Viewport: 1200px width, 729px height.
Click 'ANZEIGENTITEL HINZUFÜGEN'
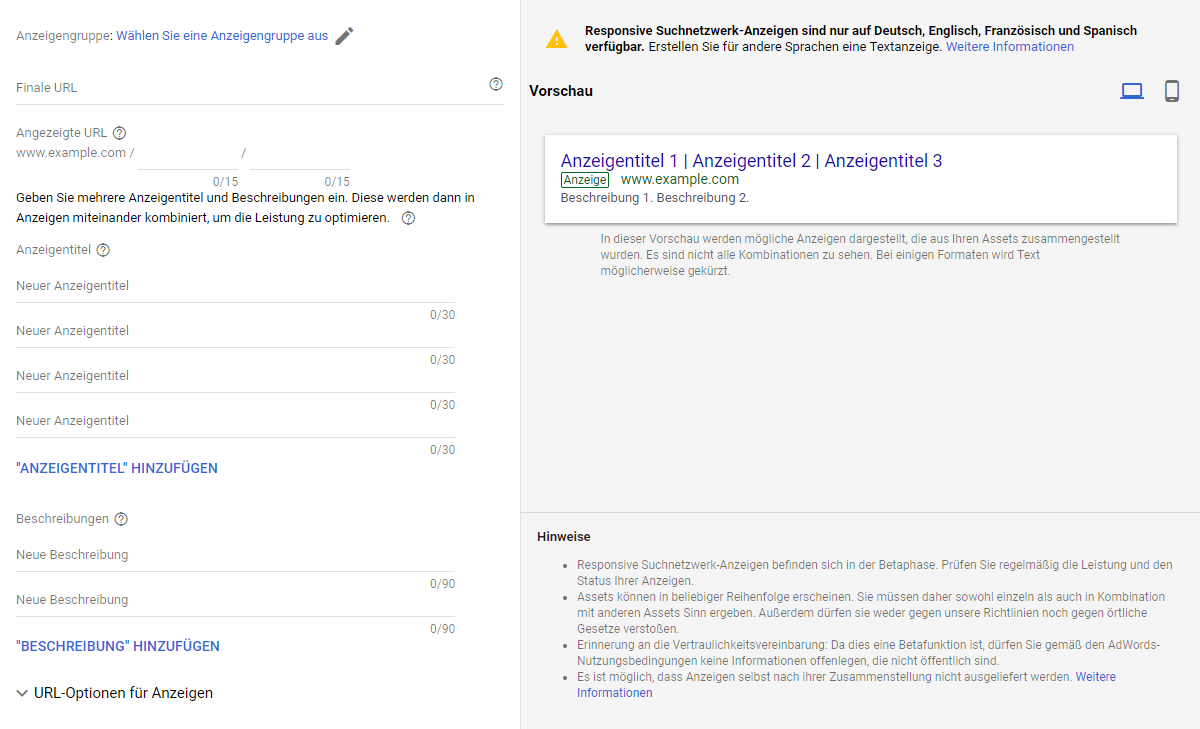coord(117,466)
